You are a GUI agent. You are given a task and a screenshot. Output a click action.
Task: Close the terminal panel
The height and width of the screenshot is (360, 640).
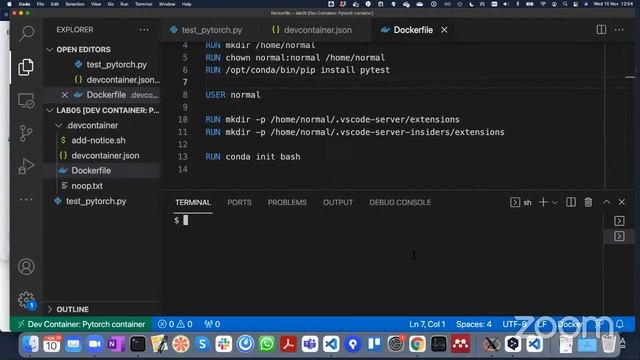coord(622,202)
